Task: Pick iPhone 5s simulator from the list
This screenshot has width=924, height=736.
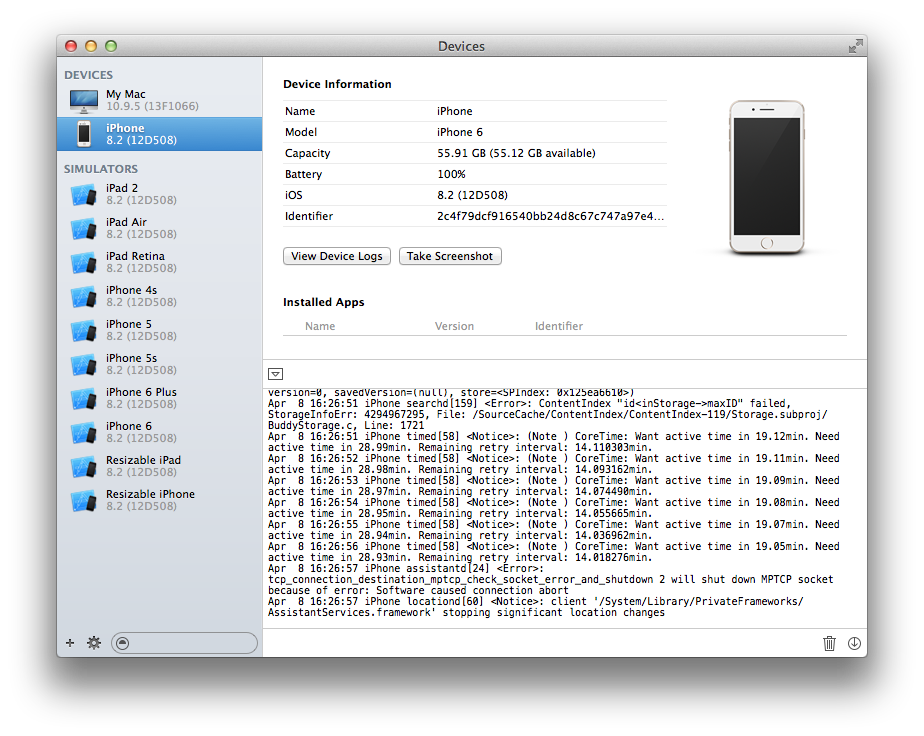Action: [131, 364]
